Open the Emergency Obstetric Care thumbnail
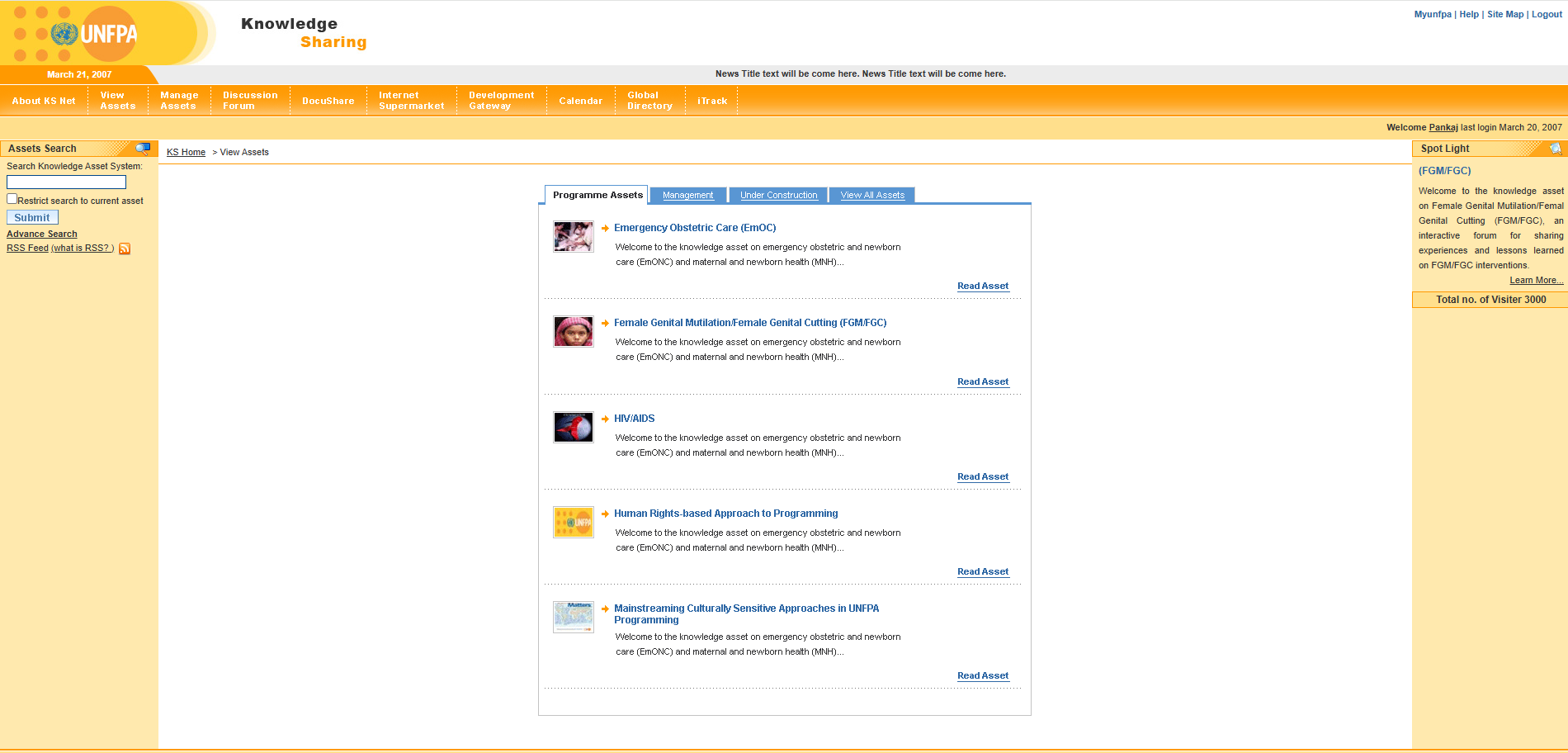 tap(574, 237)
